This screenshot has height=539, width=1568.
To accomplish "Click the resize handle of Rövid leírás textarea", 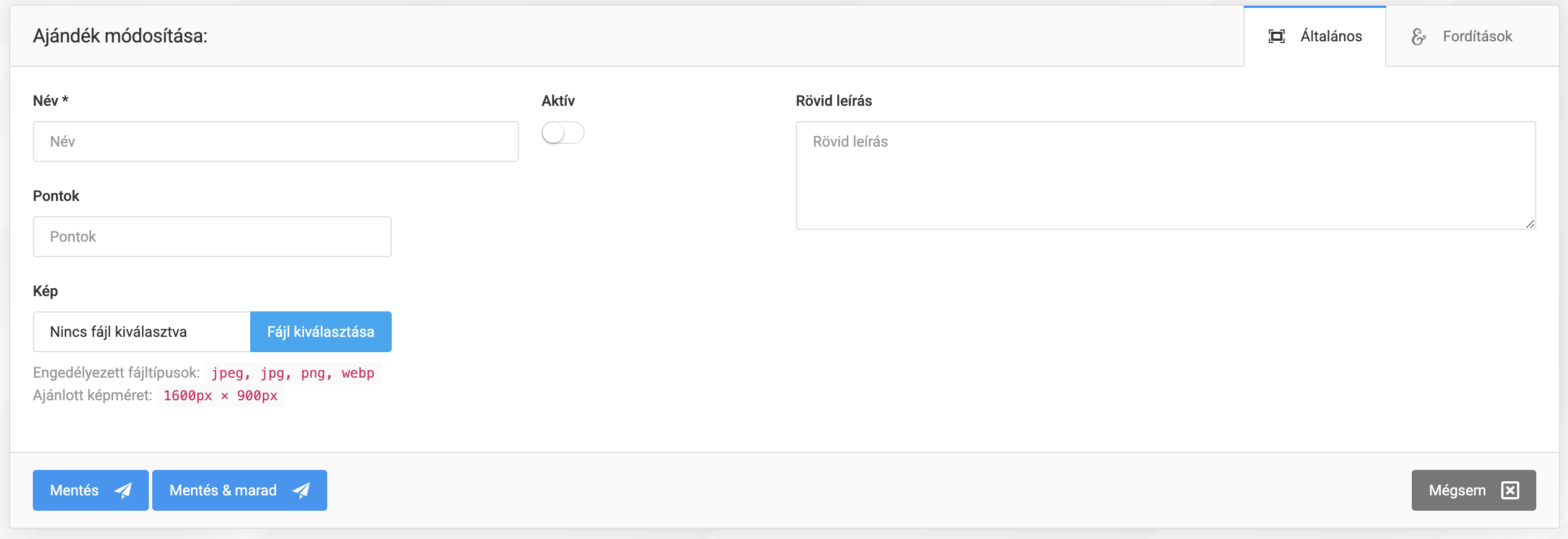I will coord(1529,224).
